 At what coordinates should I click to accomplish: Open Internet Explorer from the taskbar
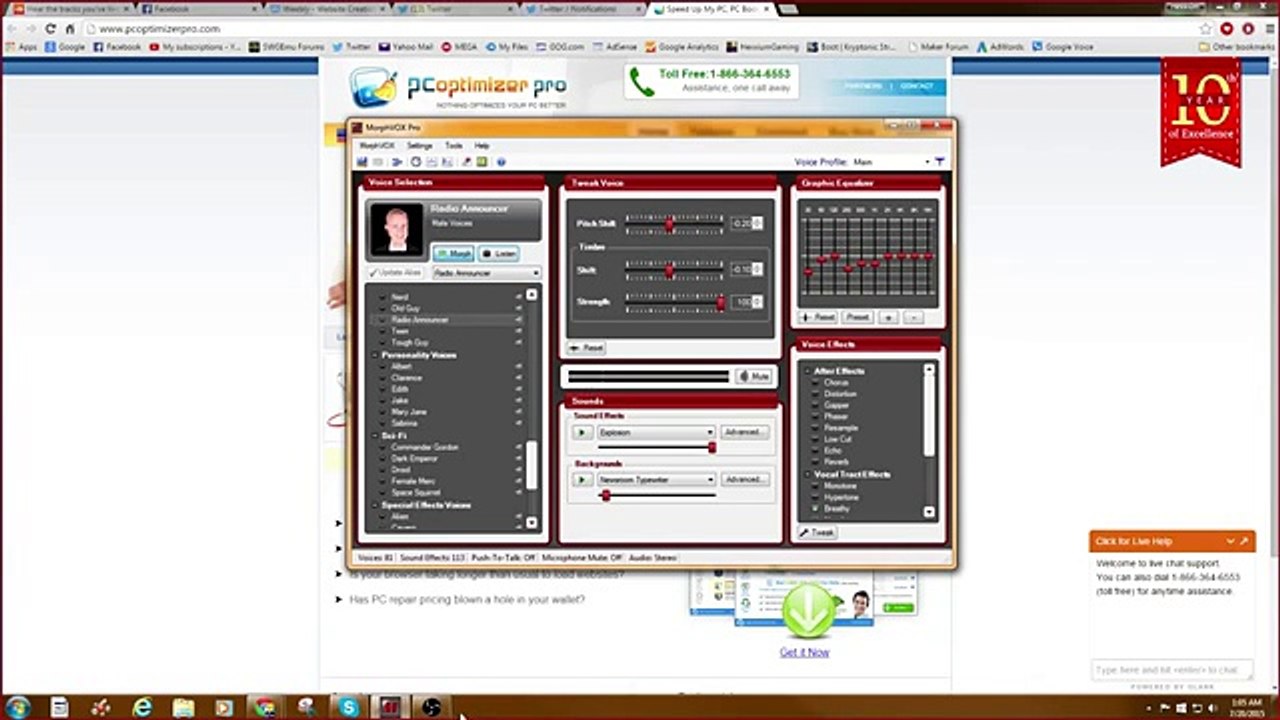tap(142, 707)
